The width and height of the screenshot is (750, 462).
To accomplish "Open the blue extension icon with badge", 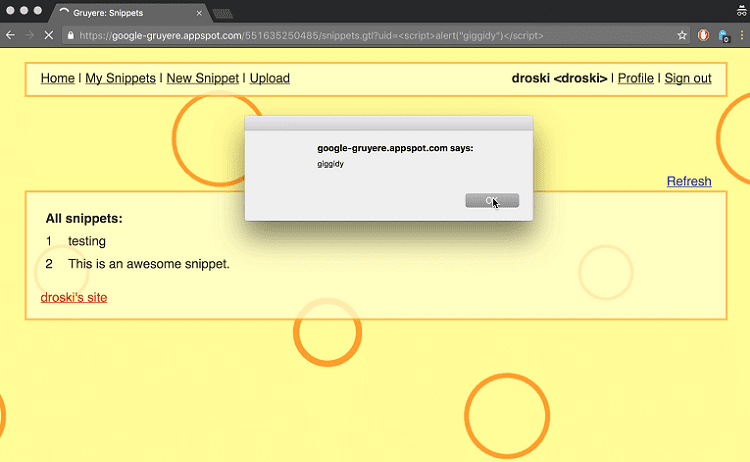I will [x=723, y=36].
